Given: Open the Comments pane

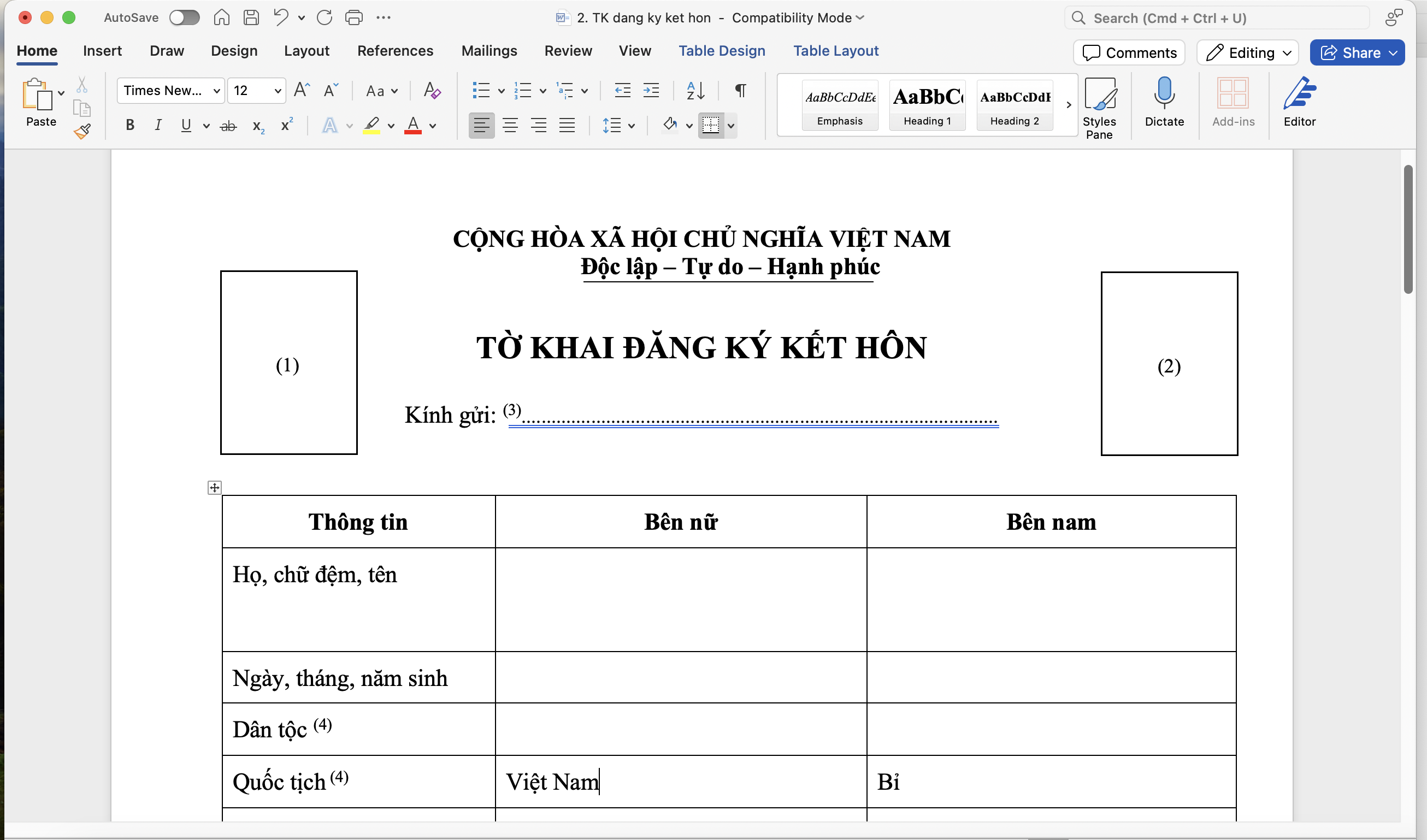Looking at the screenshot, I should tap(1129, 52).
